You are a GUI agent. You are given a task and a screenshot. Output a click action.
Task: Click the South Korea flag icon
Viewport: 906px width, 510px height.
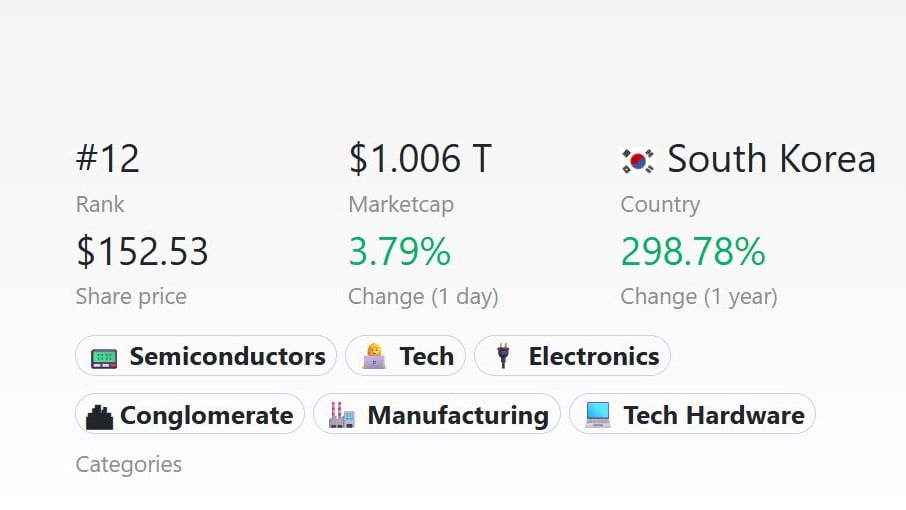coord(638,160)
